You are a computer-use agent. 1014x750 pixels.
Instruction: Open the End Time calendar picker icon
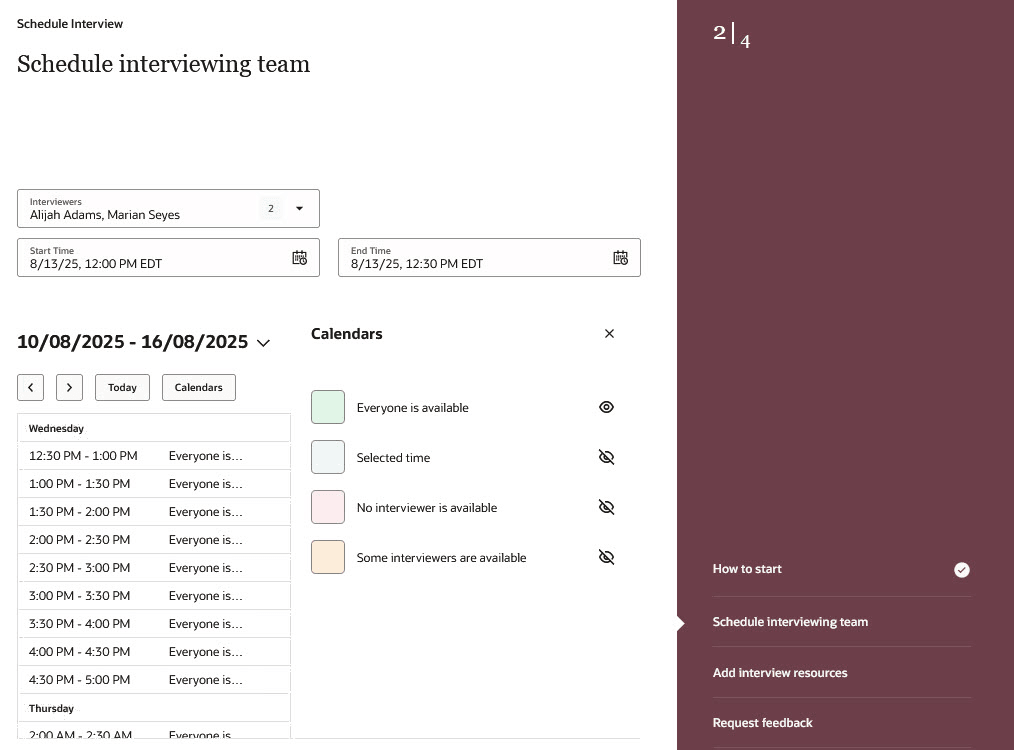pyautogui.click(x=620, y=258)
